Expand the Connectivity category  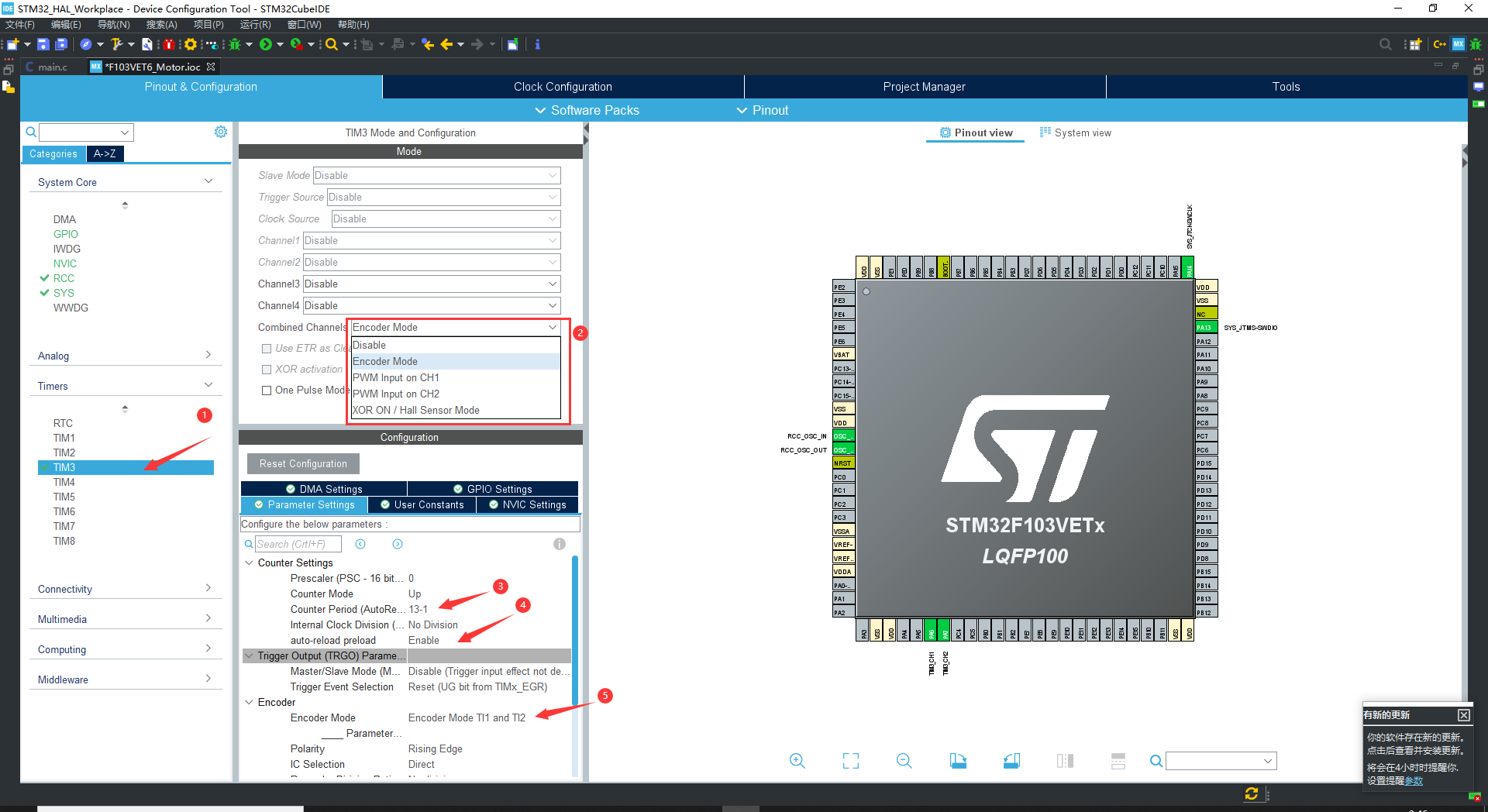click(x=125, y=589)
